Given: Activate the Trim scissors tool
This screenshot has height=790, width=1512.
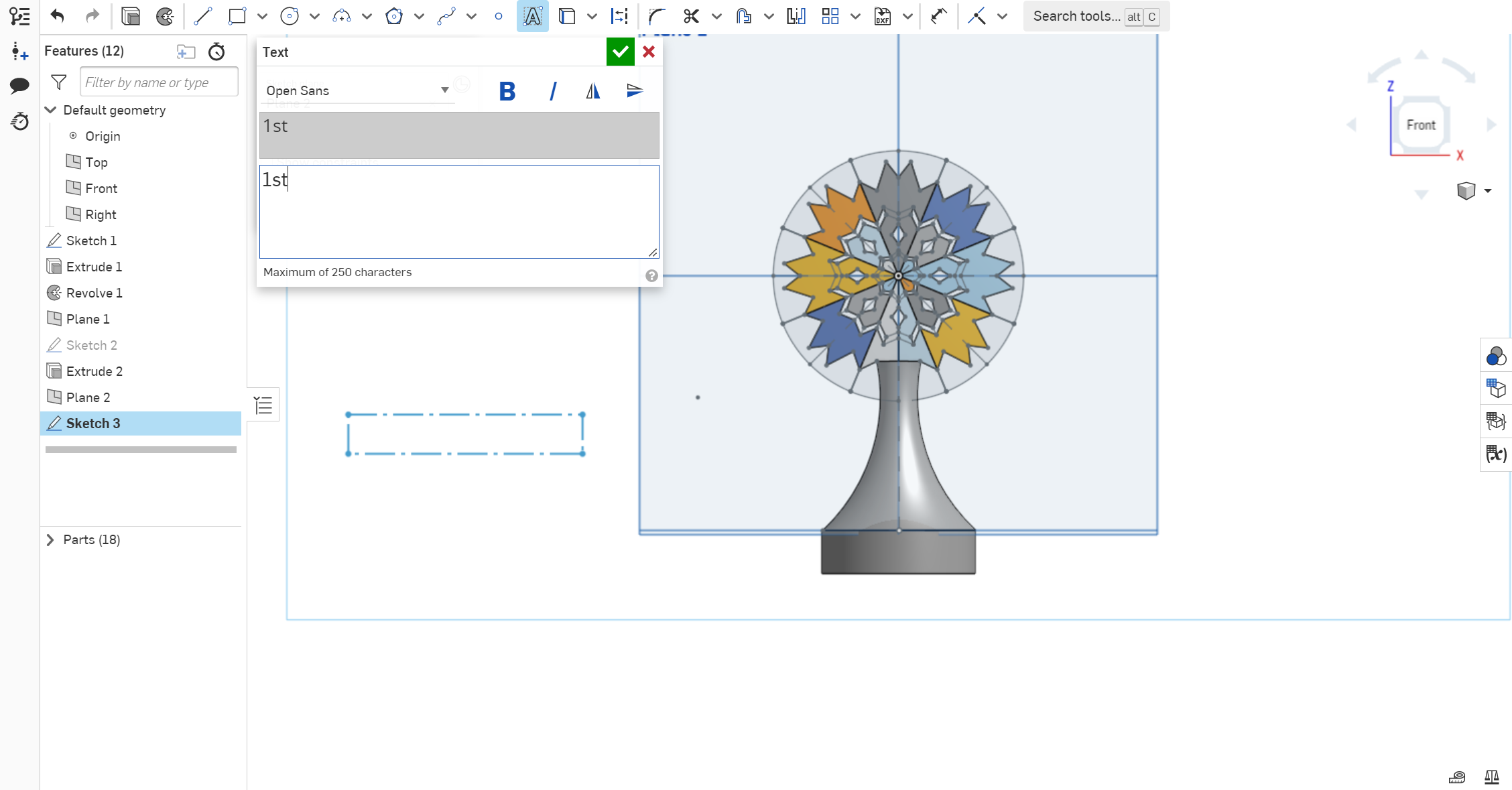Looking at the screenshot, I should pos(692,16).
